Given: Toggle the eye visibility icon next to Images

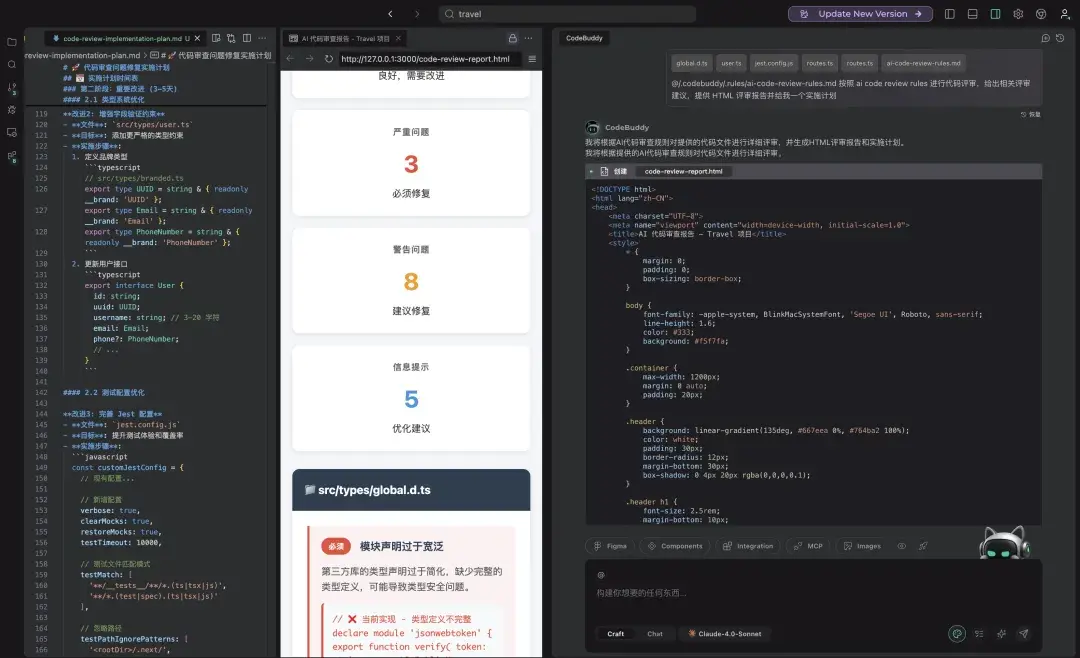Looking at the screenshot, I should pos(901,547).
